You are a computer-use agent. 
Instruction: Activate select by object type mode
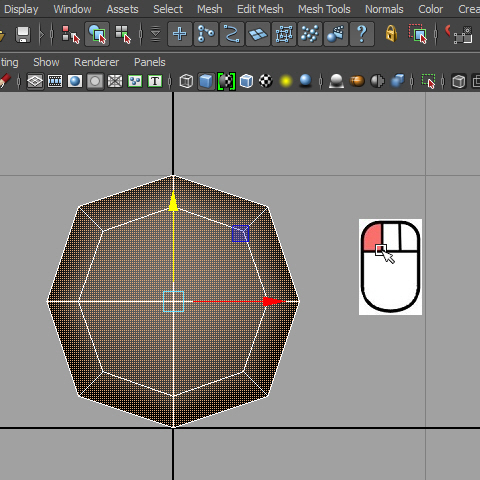(97, 34)
